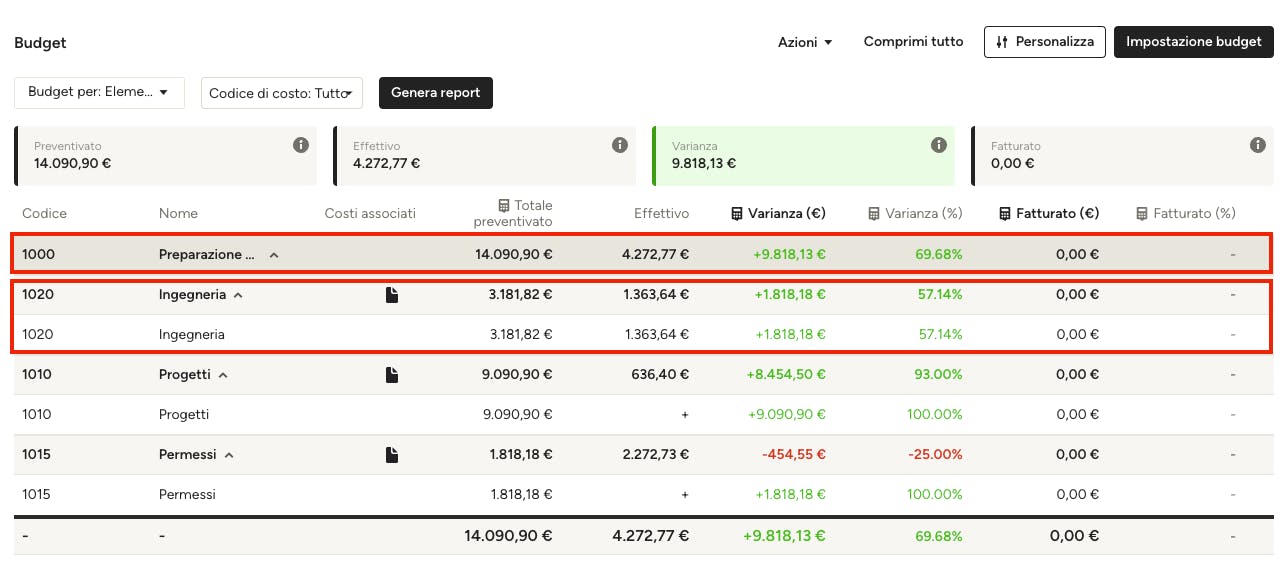Open the Codice di costo: Tutto dropdown
The width and height of the screenshot is (1284, 572).
(282, 93)
